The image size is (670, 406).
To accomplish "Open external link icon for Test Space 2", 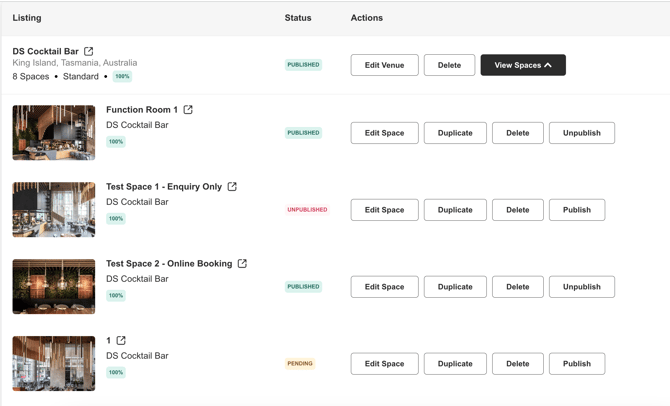I will click(242, 264).
